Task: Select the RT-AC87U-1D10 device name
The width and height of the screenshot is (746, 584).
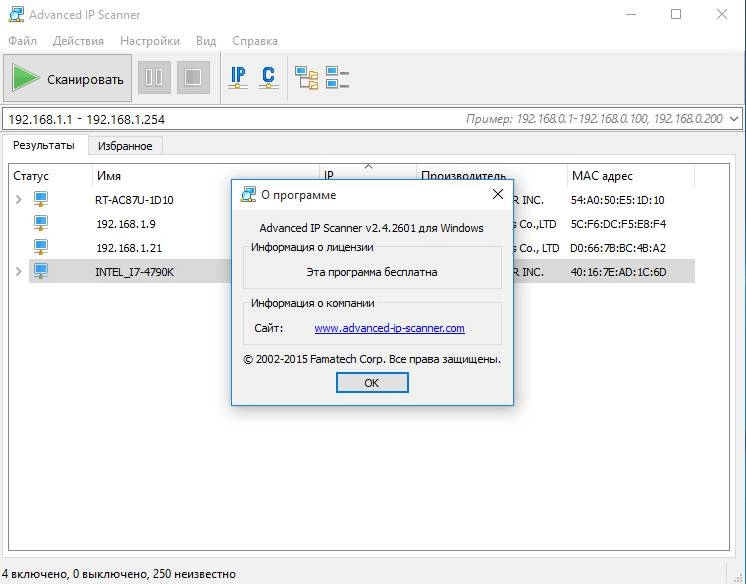Action: point(134,200)
